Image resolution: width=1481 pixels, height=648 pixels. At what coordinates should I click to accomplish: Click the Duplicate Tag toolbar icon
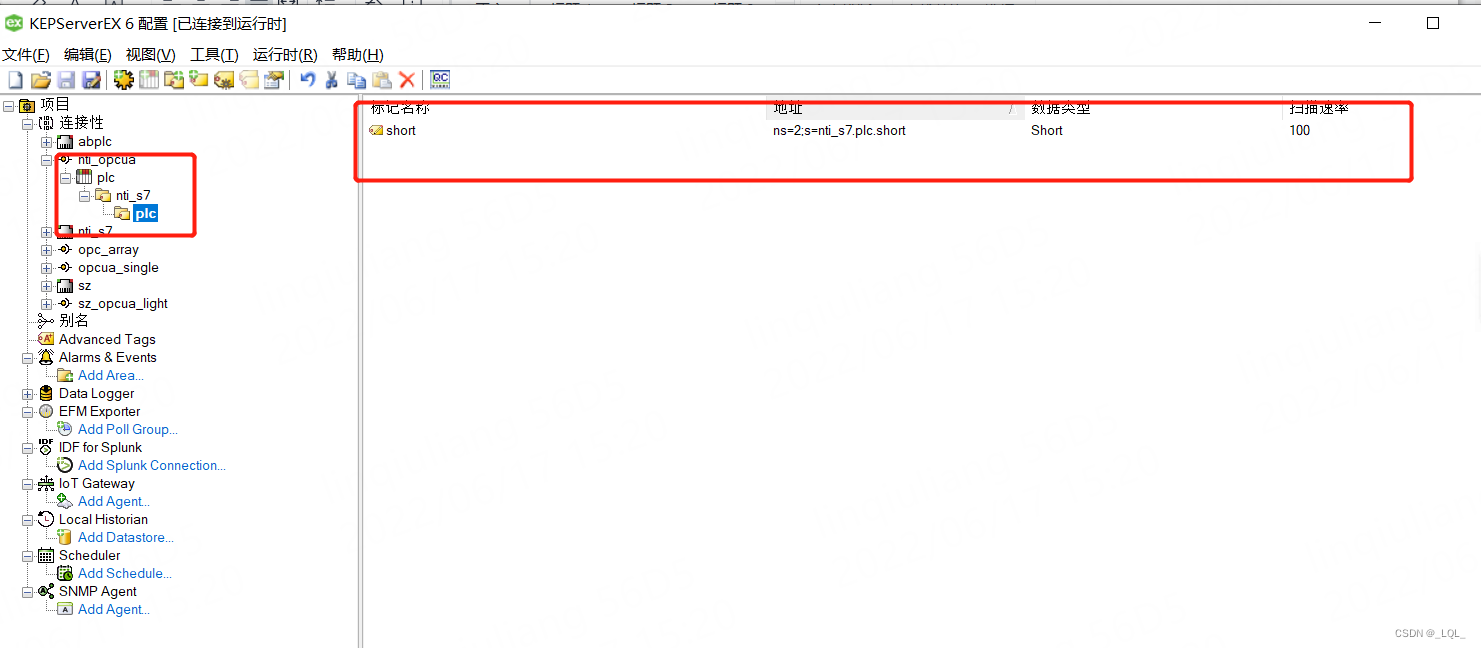point(249,80)
